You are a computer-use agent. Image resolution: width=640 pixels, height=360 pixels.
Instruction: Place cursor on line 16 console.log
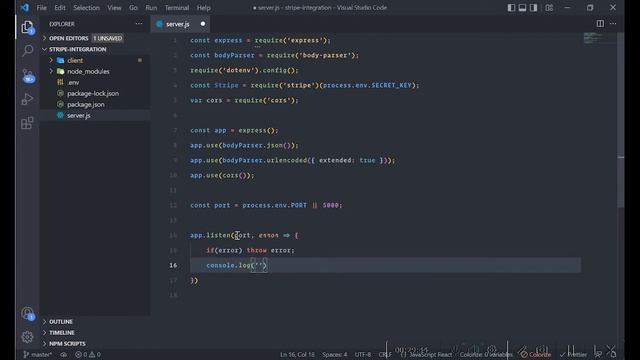[237, 265]
